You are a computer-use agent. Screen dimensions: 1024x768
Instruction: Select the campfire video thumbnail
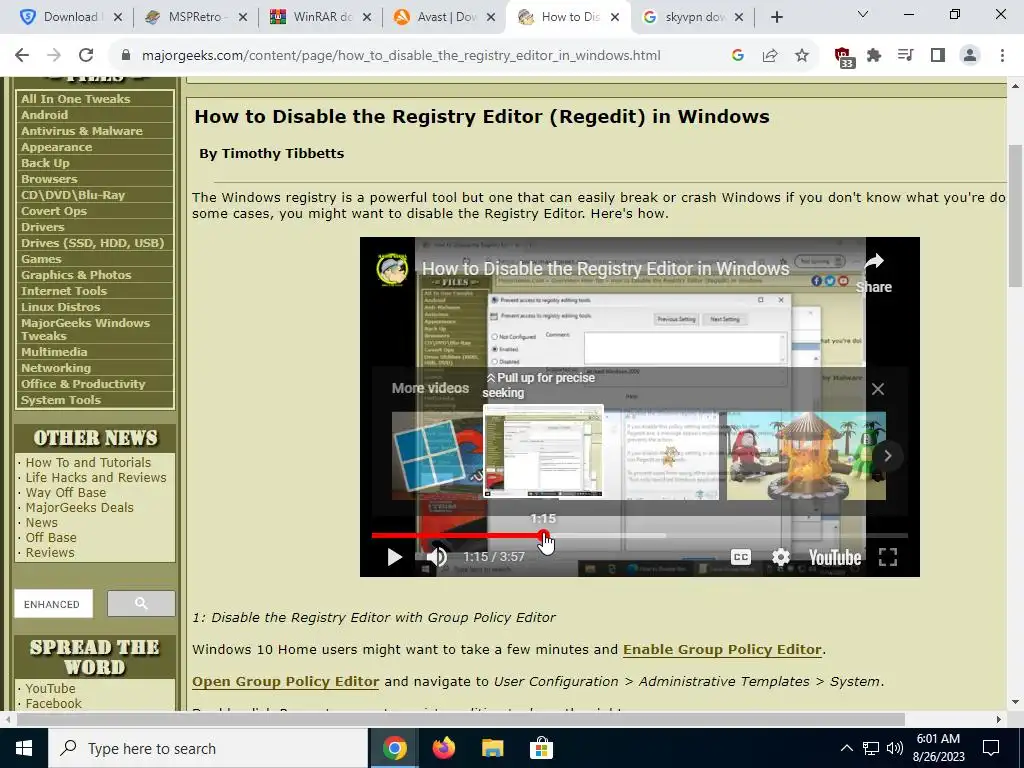pos(806,456)
